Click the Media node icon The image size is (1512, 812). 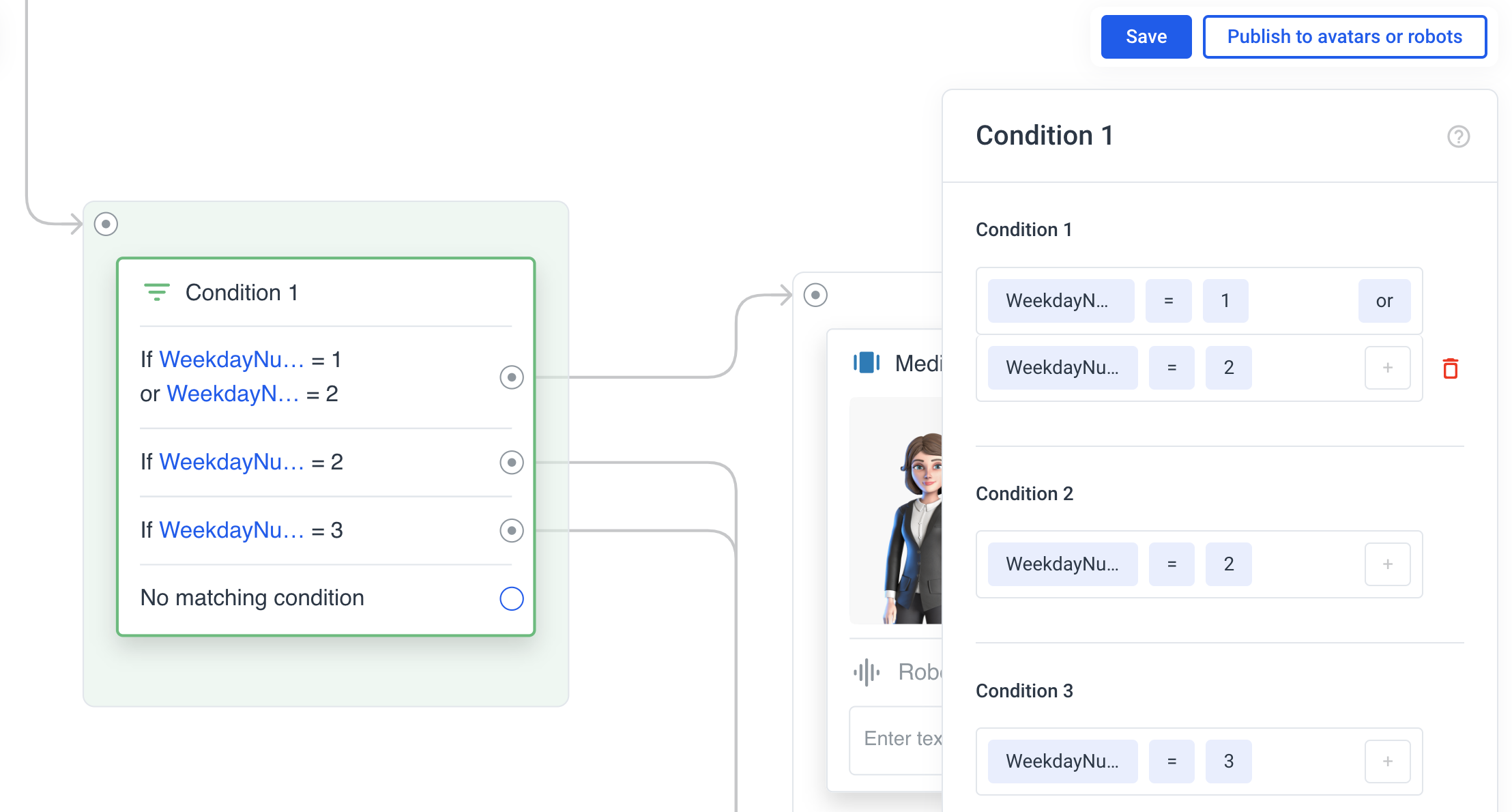[867, 363]
